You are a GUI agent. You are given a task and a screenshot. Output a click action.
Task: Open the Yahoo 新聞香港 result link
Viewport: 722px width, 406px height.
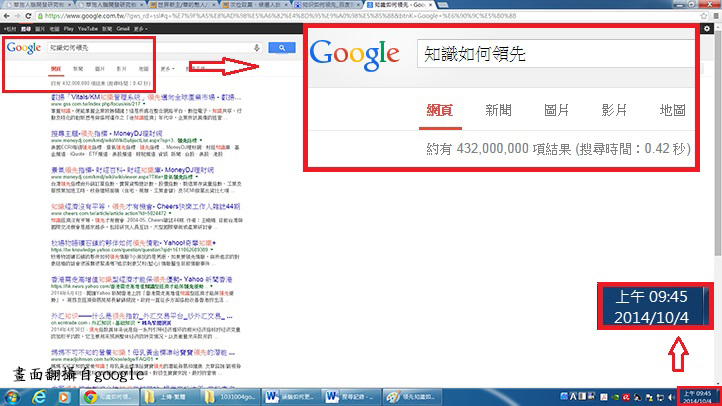[141, 279]
